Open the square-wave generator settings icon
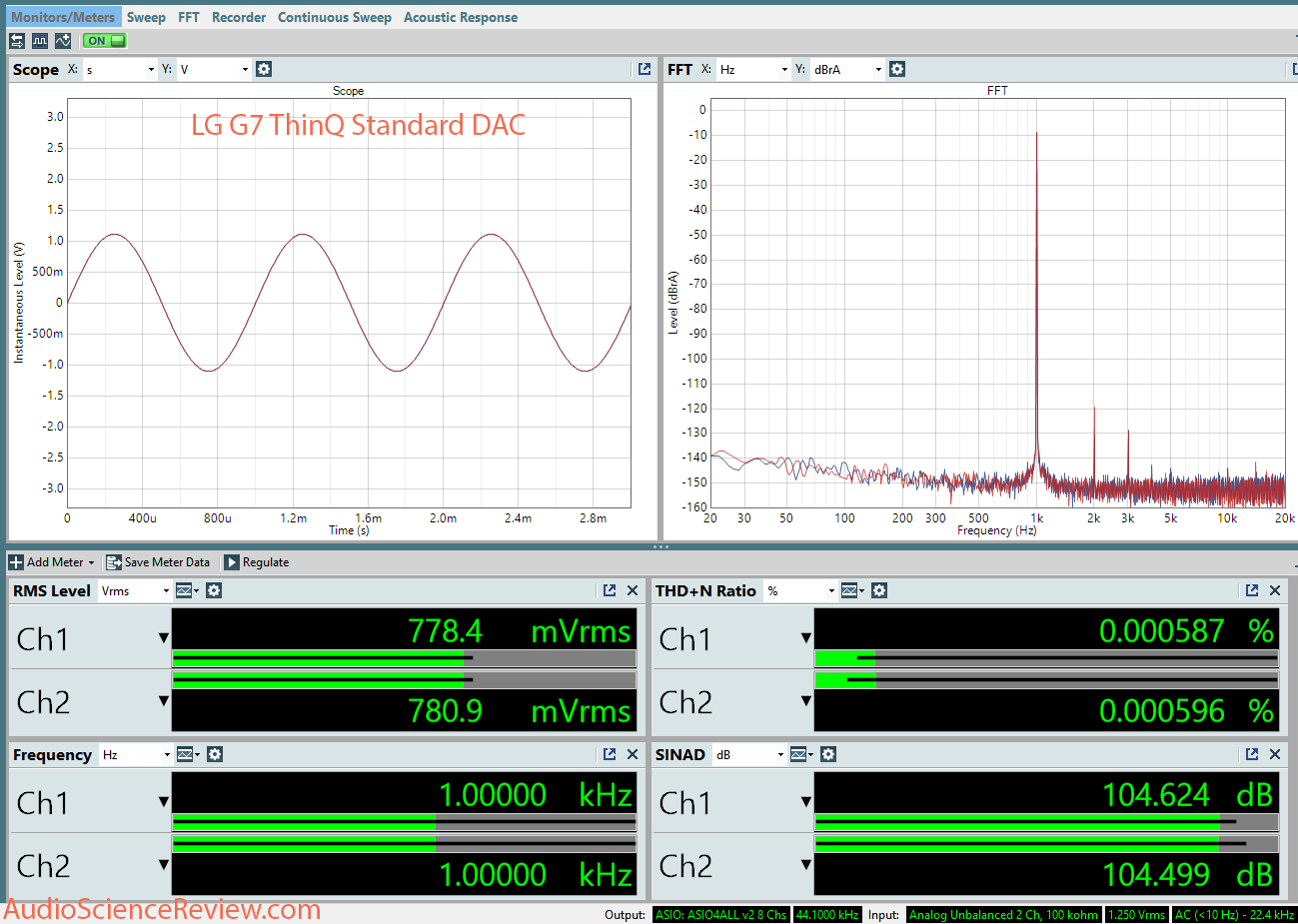 40,41
